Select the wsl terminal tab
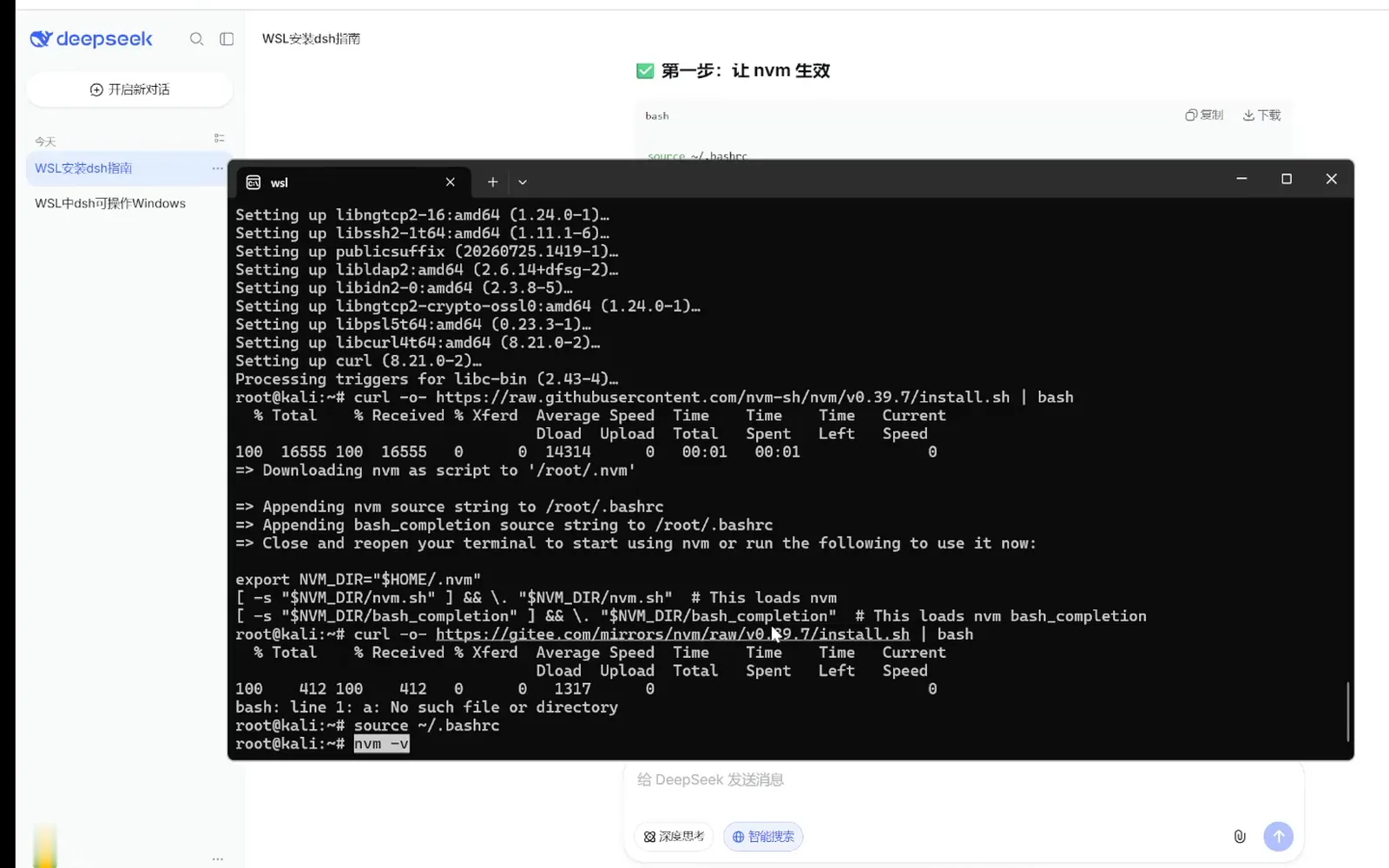The height and width of the screenshot is (868, 1389). pyautogui.click(x=352, y=182)
